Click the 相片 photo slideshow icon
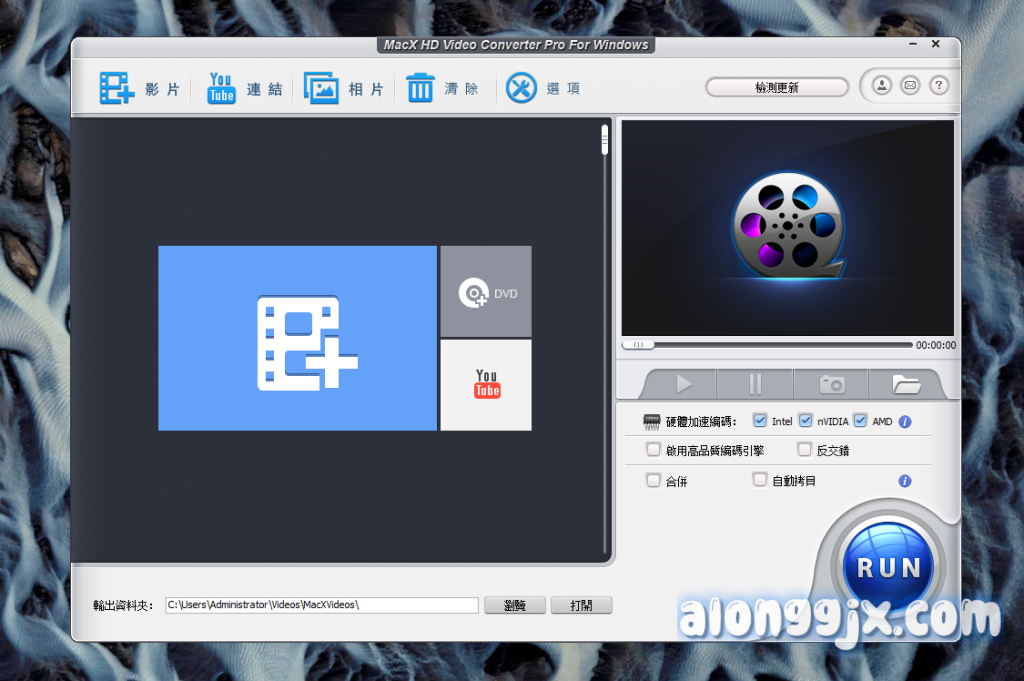Screen dimensions: 1024x681 321,88
